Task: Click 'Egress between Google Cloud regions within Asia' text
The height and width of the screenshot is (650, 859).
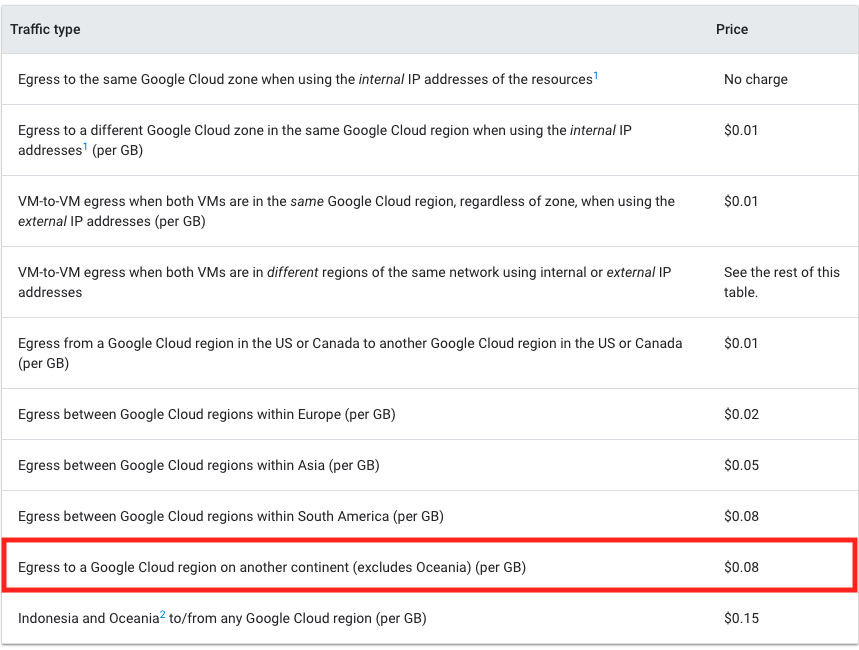Action: pos(199,465)
